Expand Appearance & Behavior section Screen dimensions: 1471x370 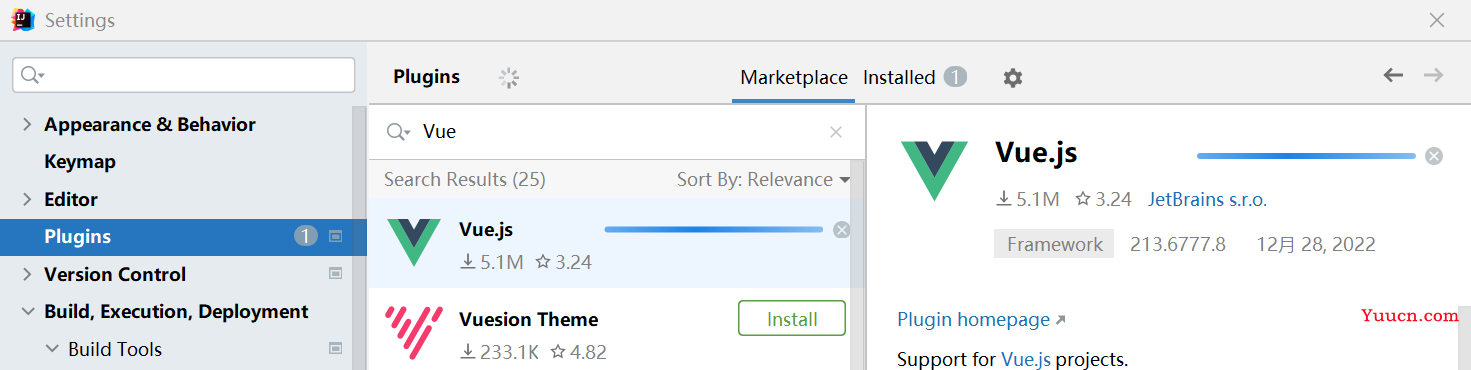(x=27, y=125)
